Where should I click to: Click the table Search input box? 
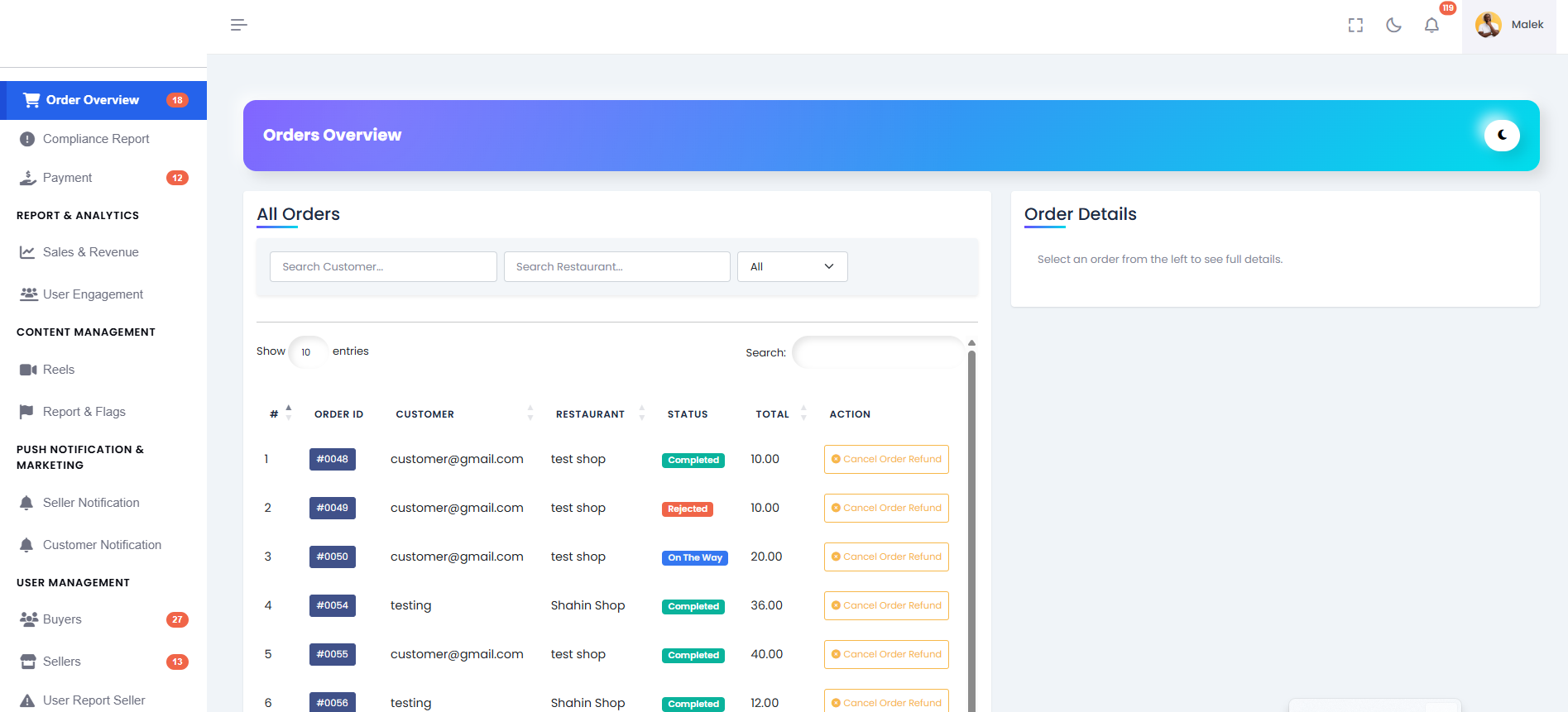coord(878,352)
